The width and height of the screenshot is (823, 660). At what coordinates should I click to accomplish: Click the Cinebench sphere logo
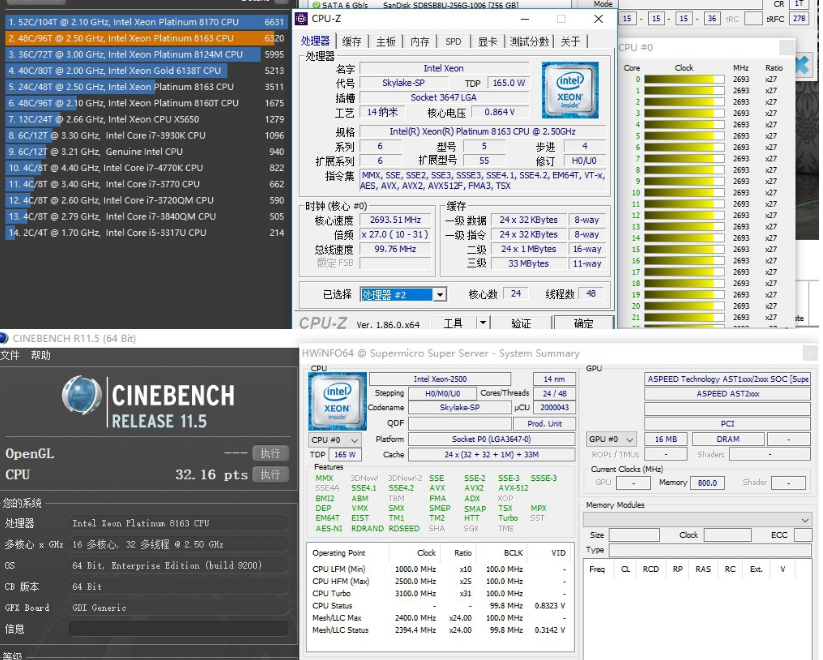coord(82,395)
